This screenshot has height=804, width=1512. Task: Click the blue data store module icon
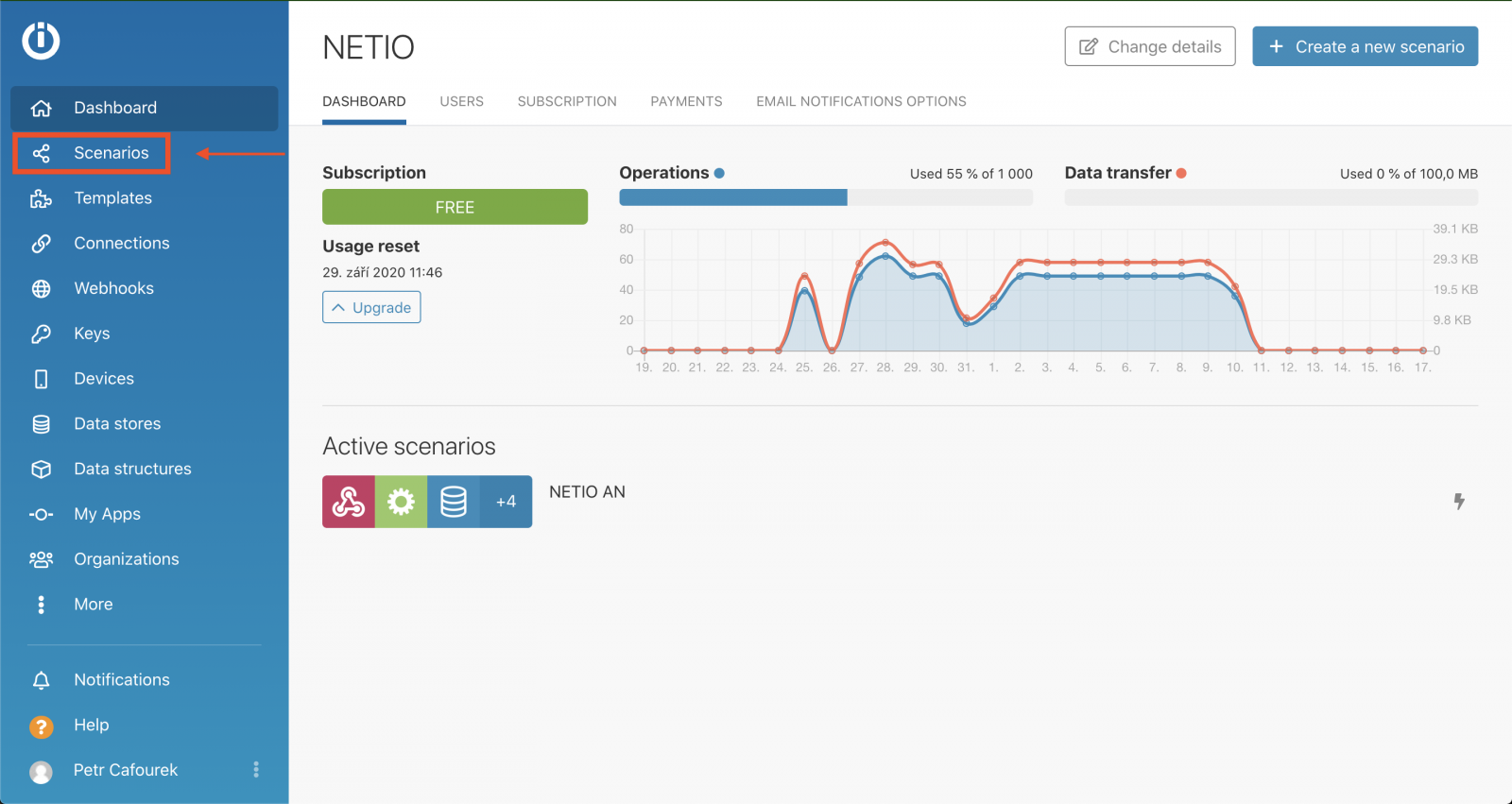tap(454, 502)
